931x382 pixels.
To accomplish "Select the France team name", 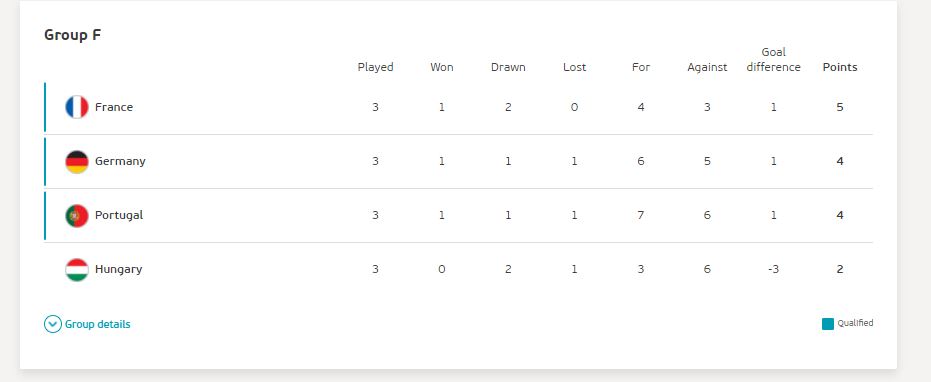I will click(x=114, y=108).
